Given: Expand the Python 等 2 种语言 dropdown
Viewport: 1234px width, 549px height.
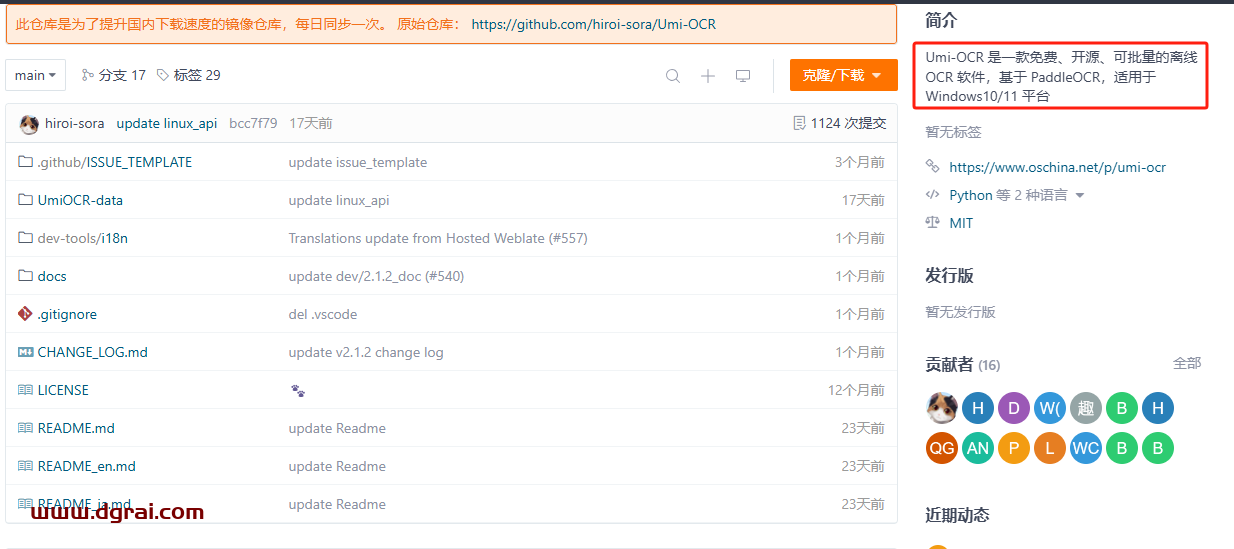Looking at the screenshot, I should [1017, 195].
